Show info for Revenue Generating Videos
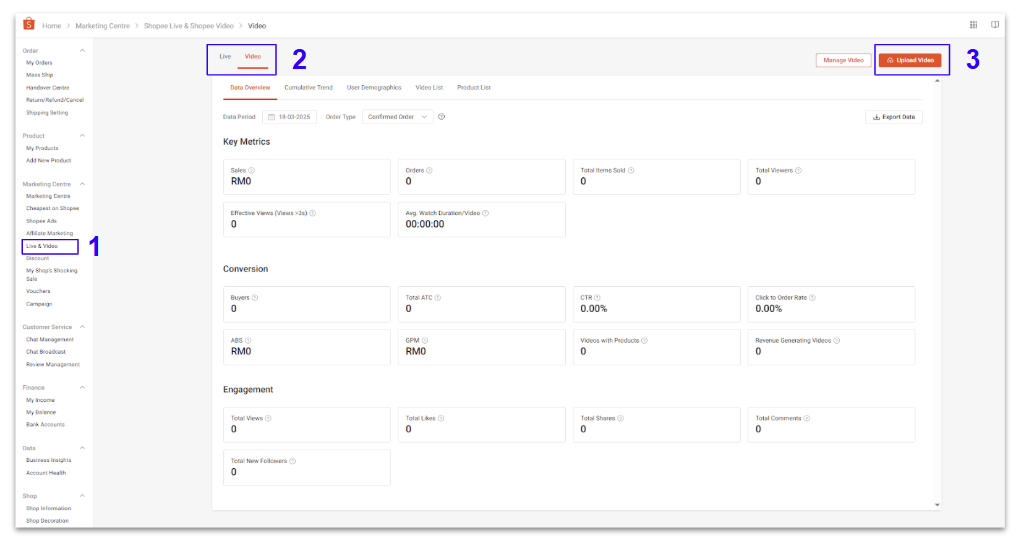The height and width of the screenshot is (540, 1017). pos(837,340)
